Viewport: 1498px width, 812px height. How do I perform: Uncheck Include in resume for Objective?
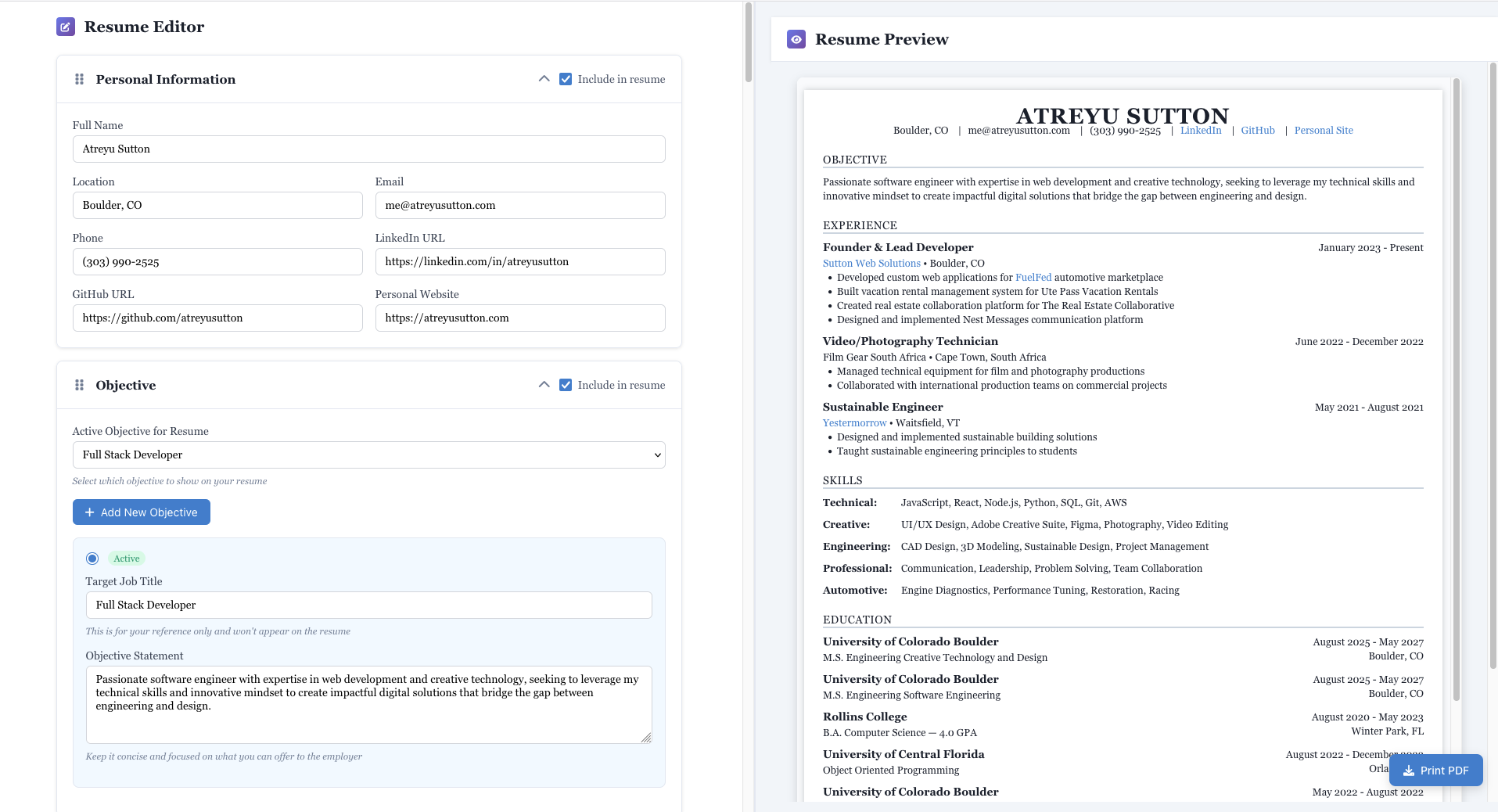coord(565,384)
